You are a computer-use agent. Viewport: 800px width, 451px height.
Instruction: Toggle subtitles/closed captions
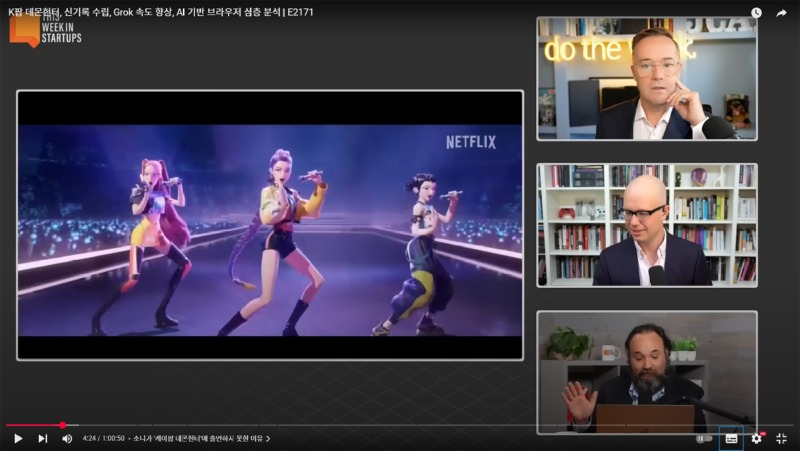tap(731, 438)
